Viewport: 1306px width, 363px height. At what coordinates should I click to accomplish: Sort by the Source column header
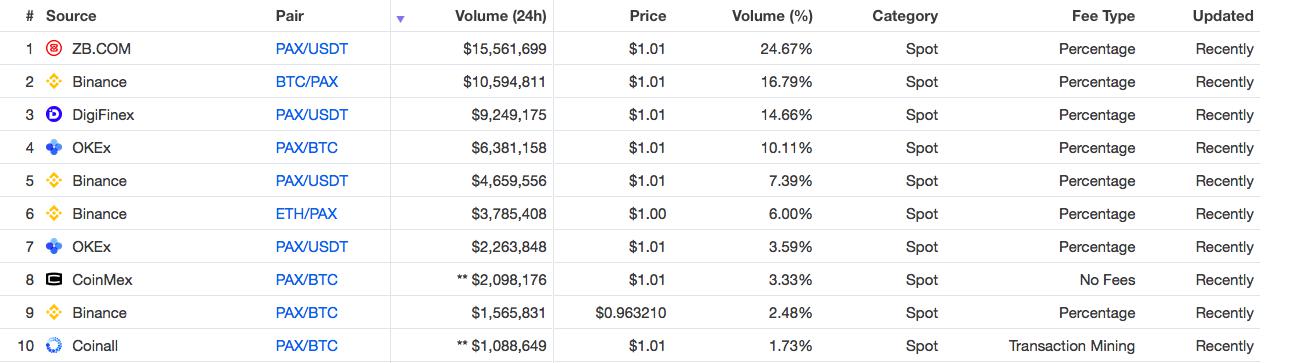71,16
